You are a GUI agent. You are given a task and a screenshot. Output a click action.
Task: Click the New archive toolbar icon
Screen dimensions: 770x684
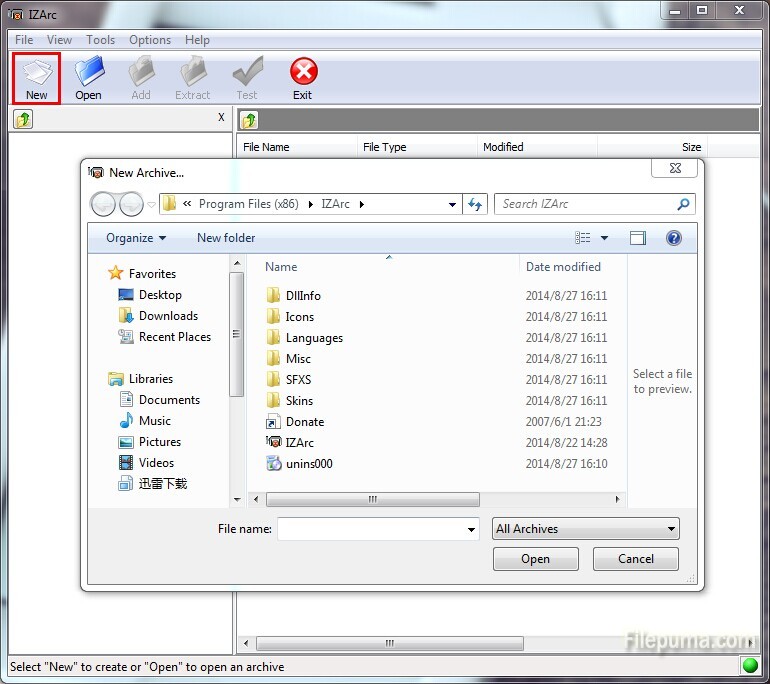(x=37, y=77)
